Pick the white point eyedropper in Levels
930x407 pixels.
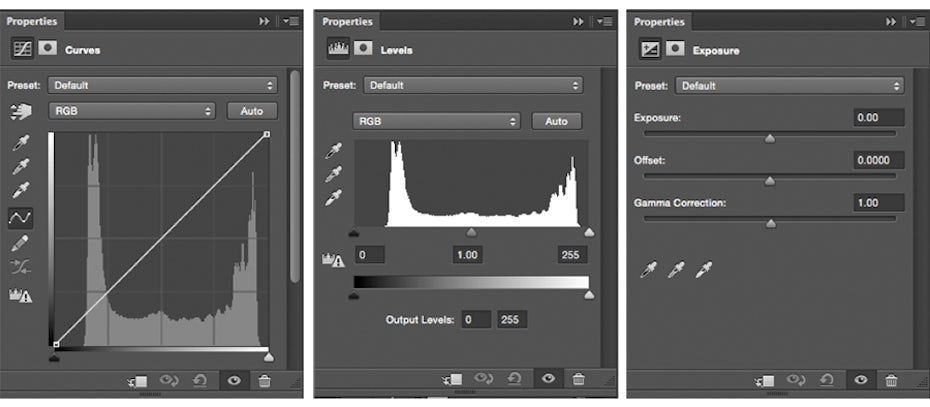(333, 198)
